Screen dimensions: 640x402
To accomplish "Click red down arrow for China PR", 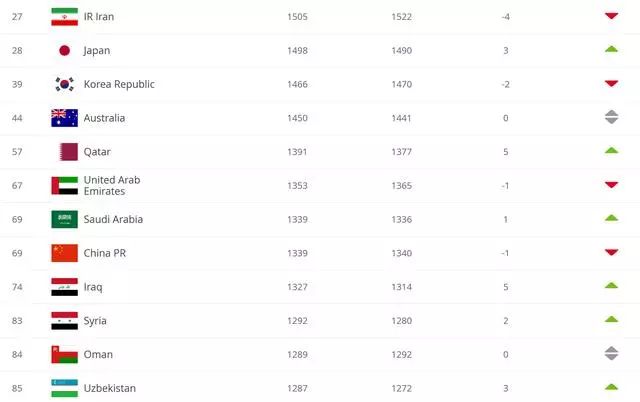I will click(x=611, y=252).
